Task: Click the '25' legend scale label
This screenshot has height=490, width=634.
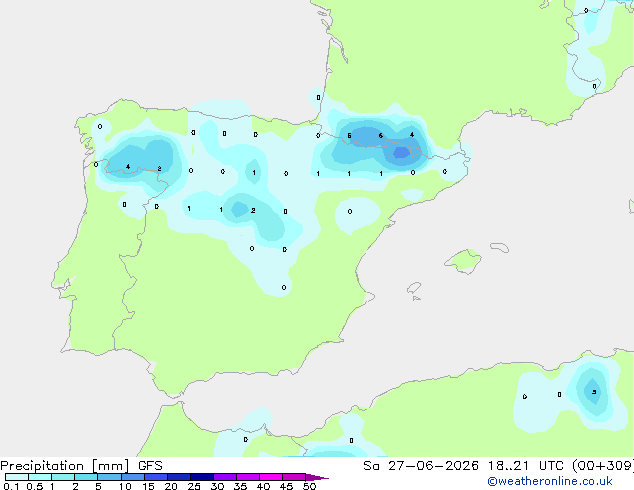Action: [194, 486]
